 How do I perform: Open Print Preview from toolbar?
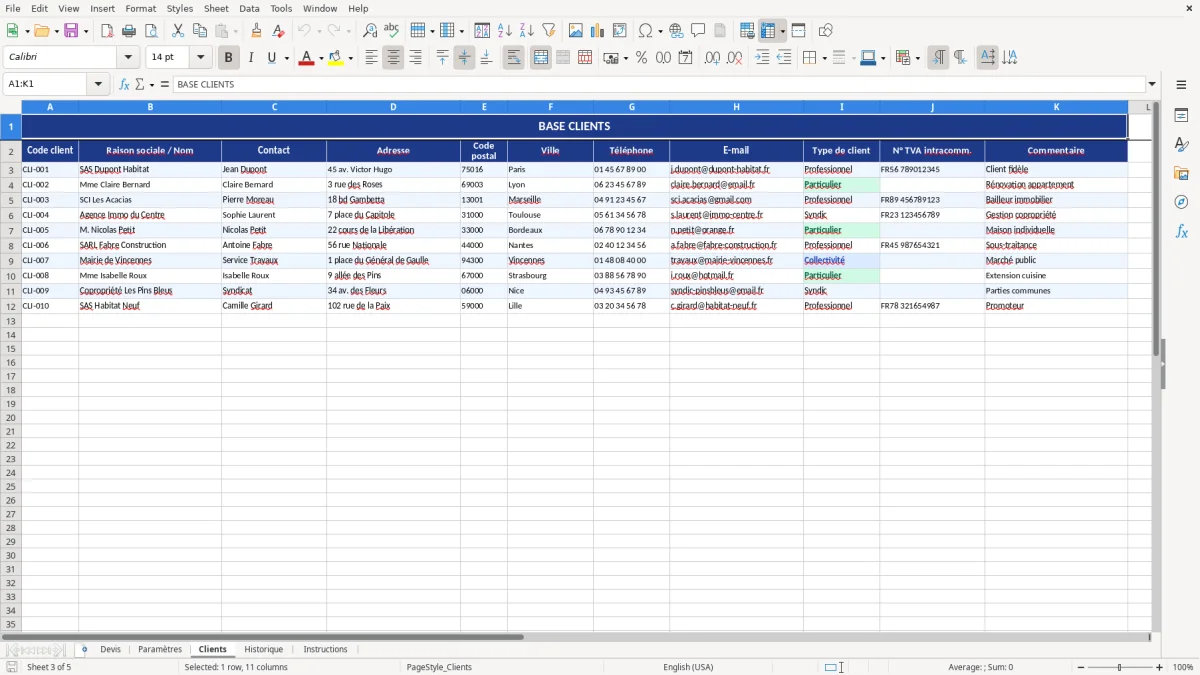click(x=151, y=31)
